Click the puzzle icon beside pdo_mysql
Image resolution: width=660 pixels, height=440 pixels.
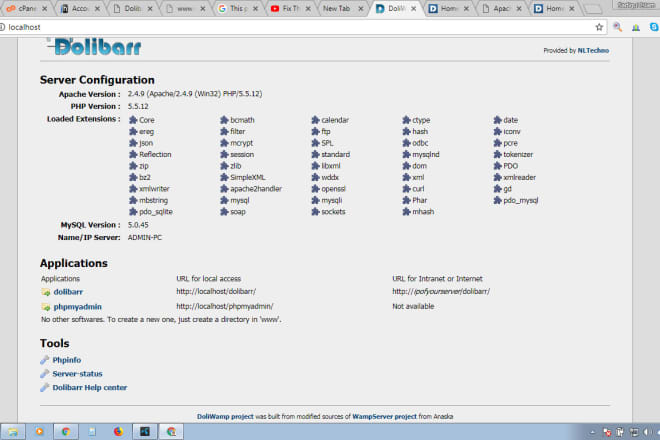(498, 200)
